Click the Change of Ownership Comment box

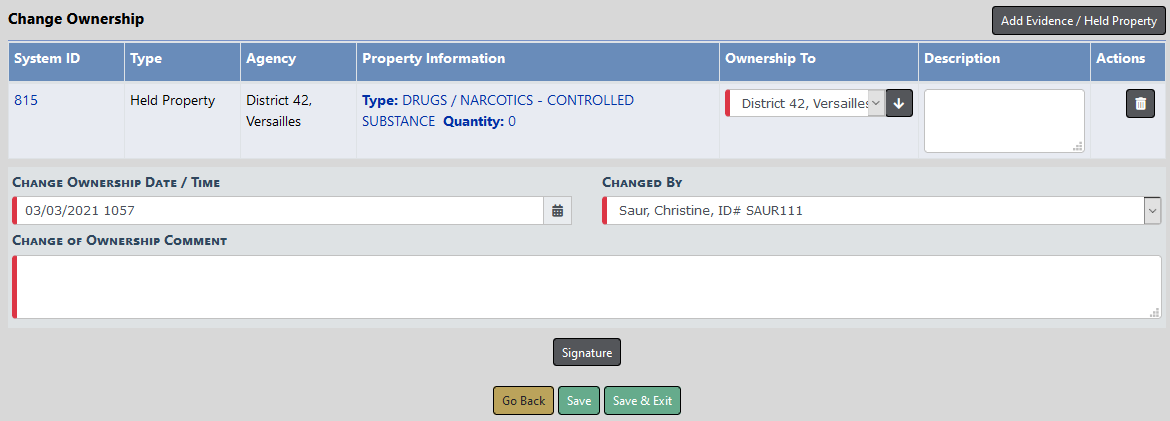pos(585,287)
